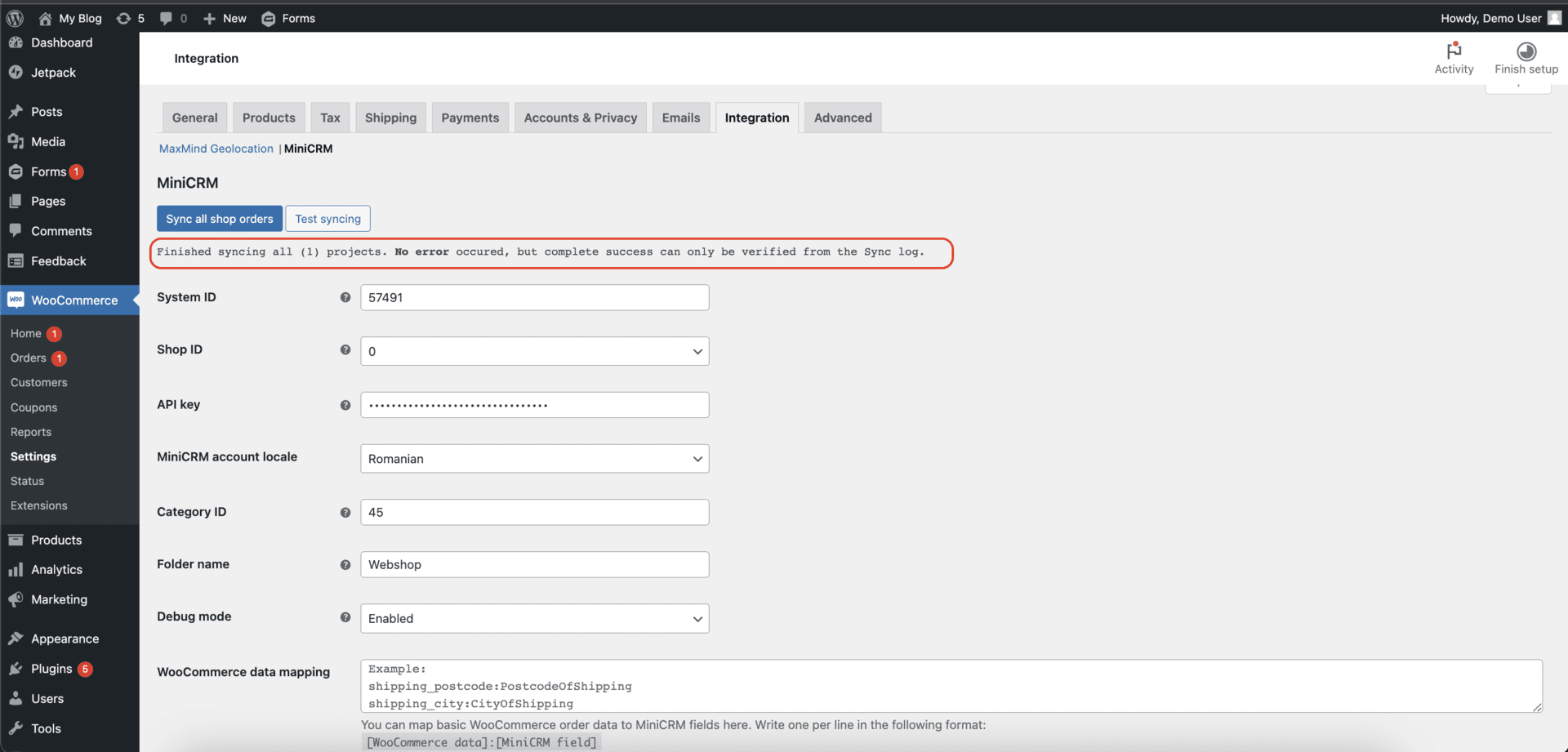
Task: Click the Analytics bar chart icon
Action: click(16, 569)
